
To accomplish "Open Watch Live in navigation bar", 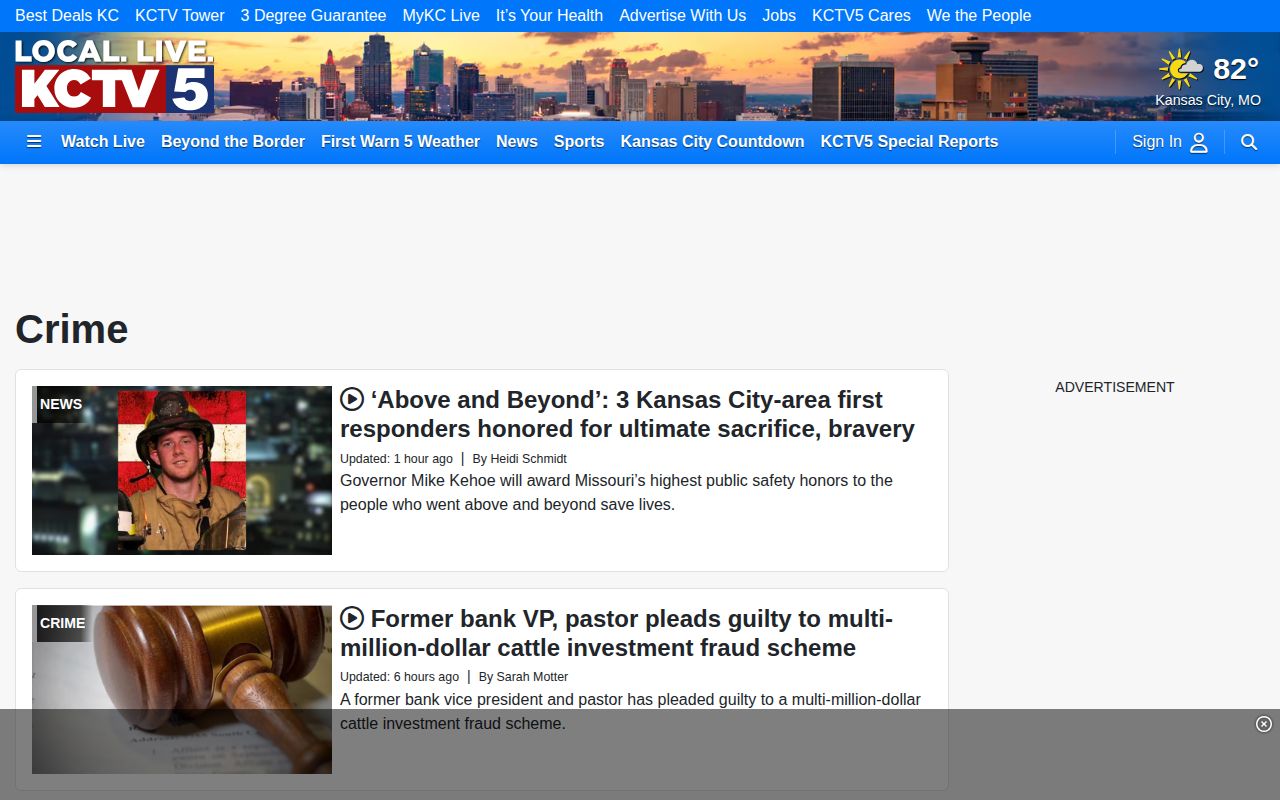I will (103, 142).
